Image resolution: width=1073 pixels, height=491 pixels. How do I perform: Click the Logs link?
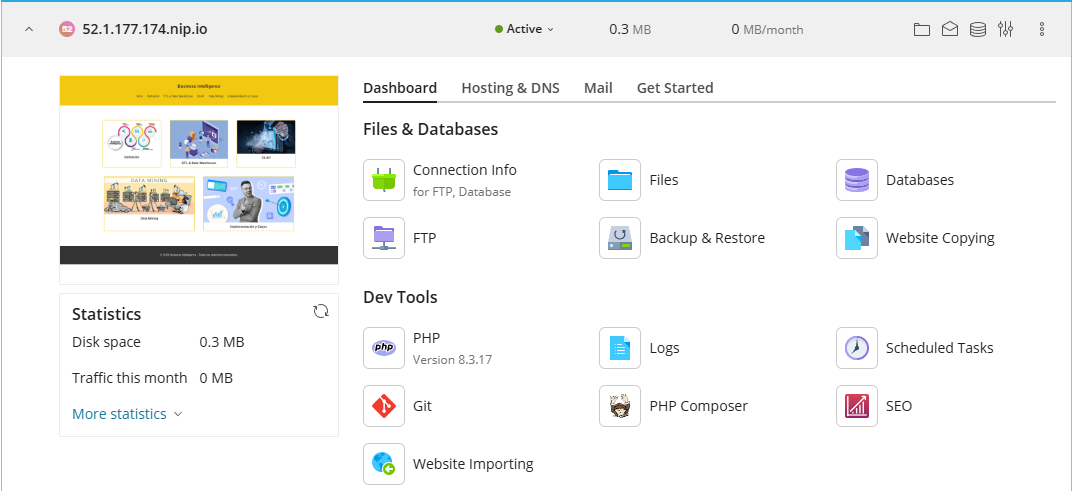click(x=664, y=348)
